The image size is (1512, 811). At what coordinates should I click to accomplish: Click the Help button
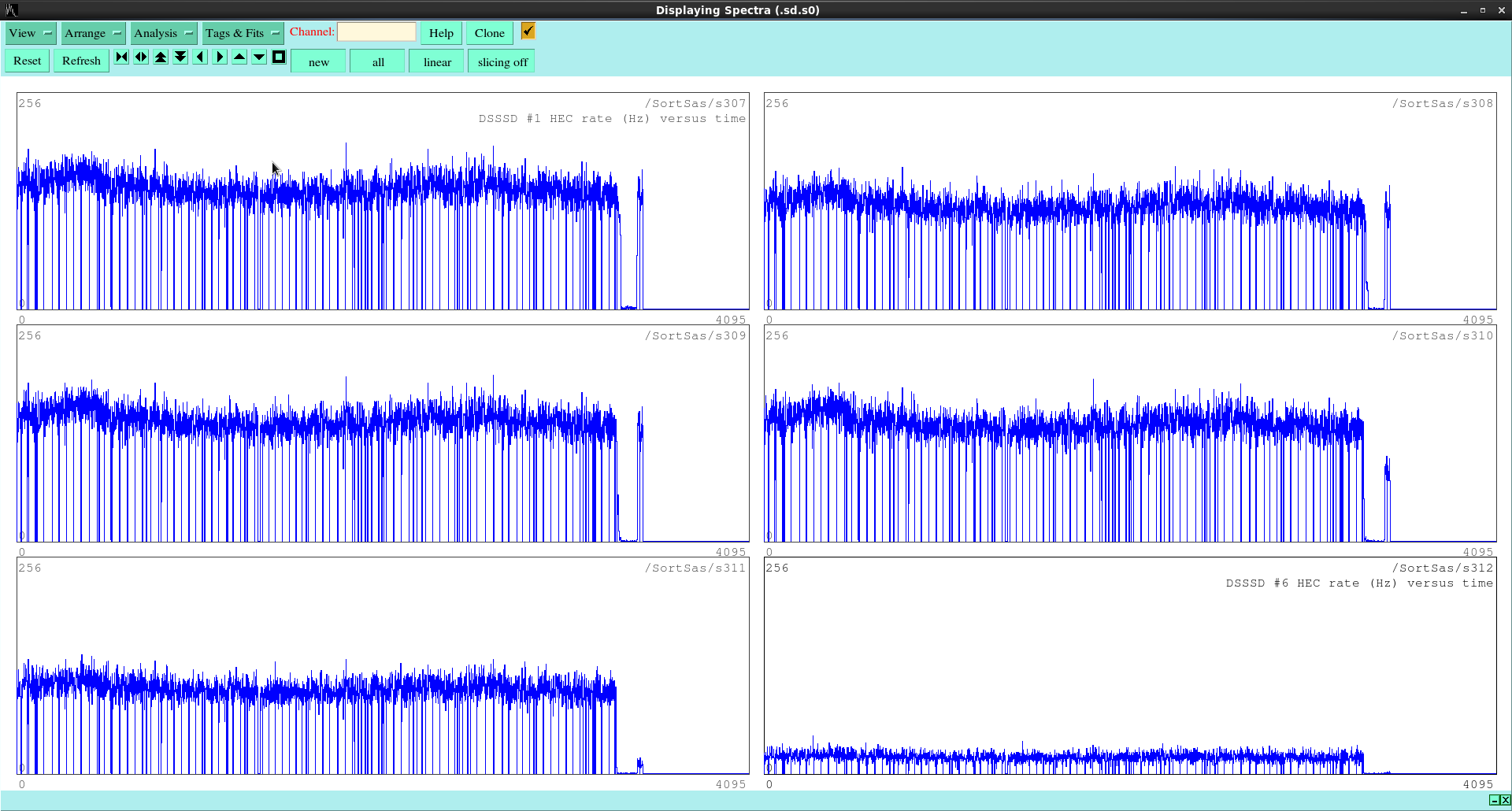[441, 33]
